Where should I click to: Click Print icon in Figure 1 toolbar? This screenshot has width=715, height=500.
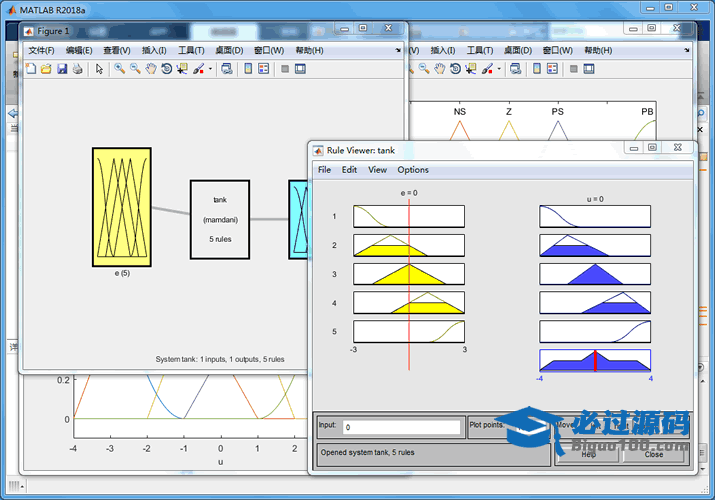tap(78, 69)
